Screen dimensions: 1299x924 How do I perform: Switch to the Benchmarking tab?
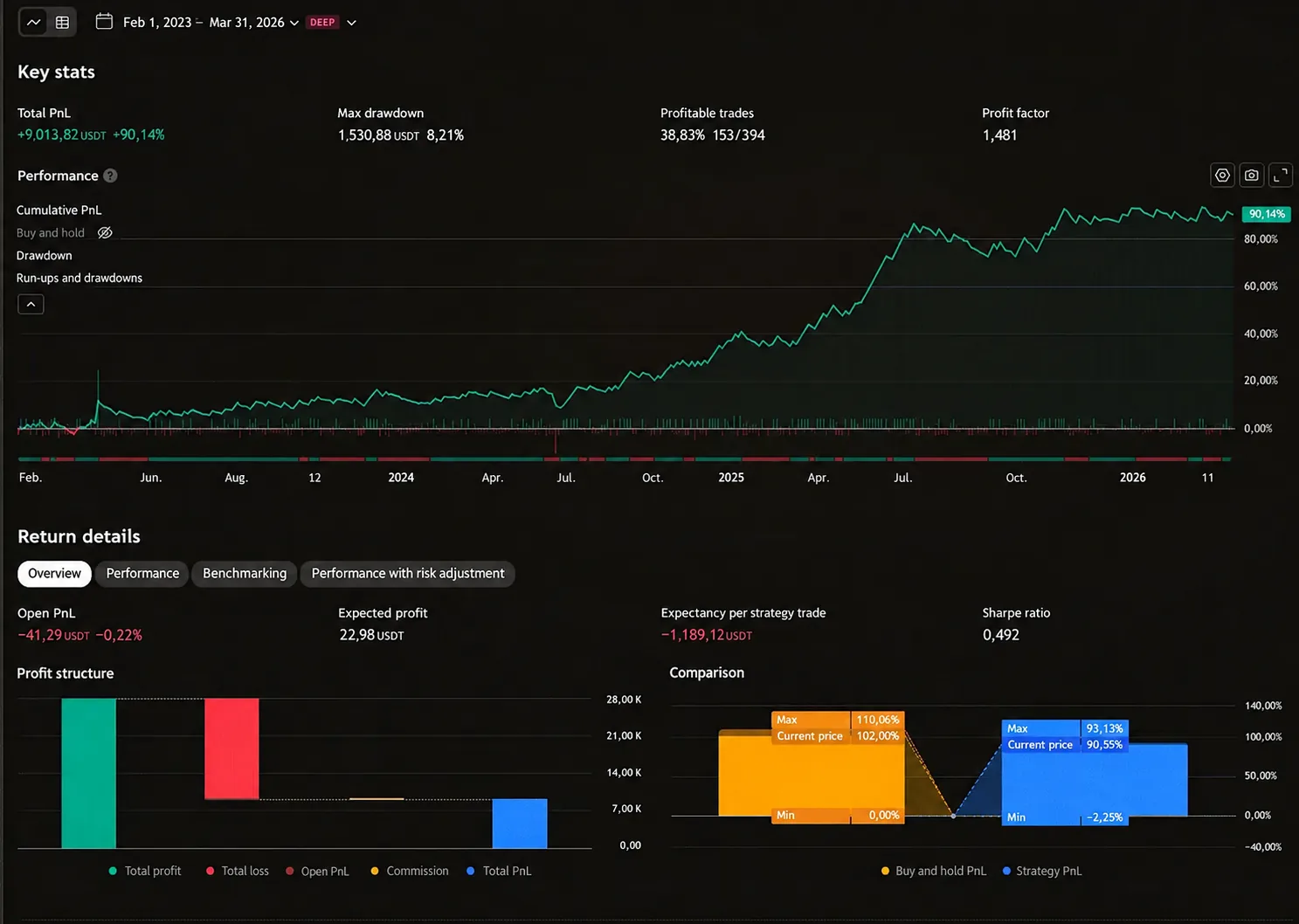coord(245,574)
